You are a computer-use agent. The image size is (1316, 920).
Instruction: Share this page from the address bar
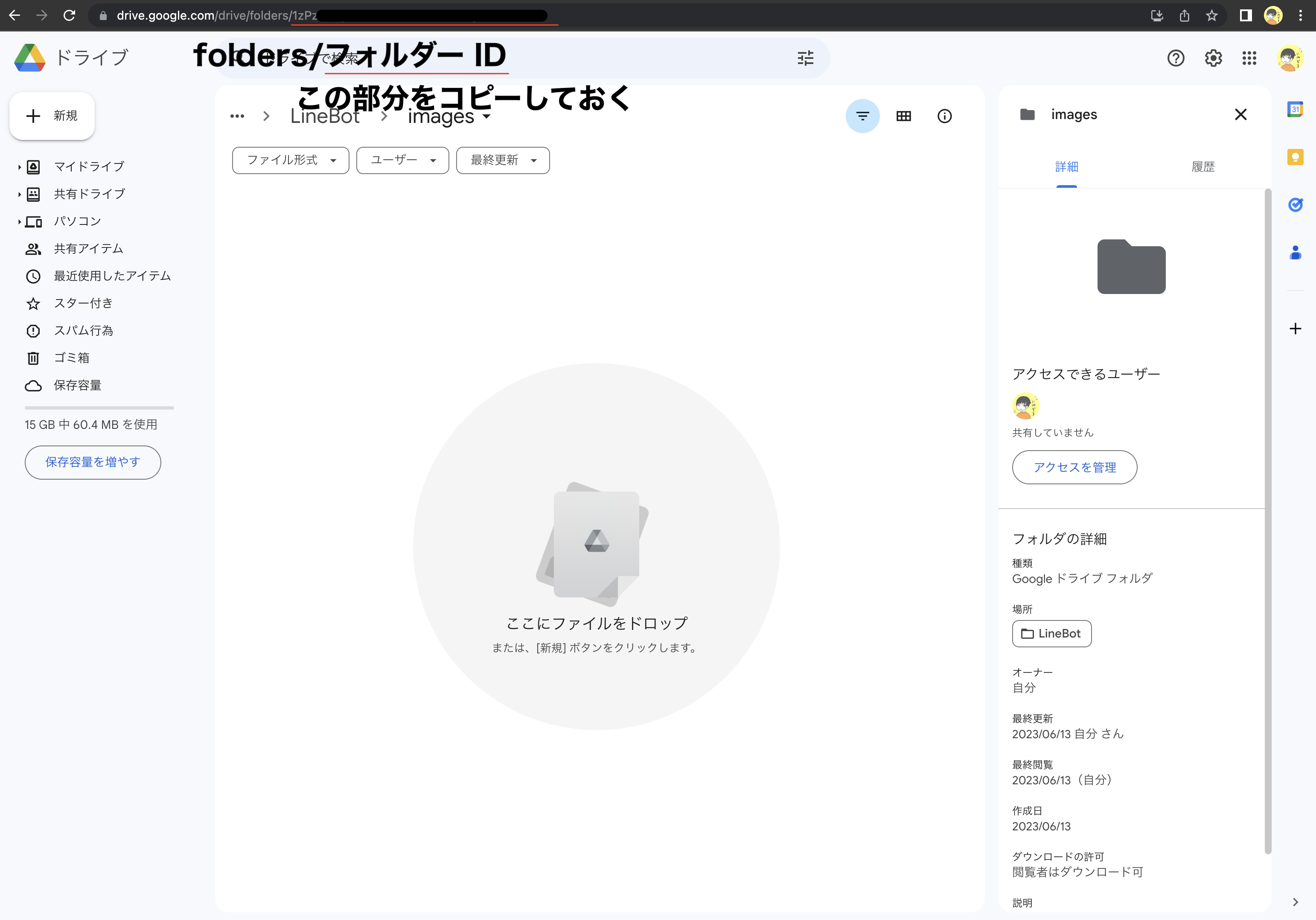point(1184,15)
